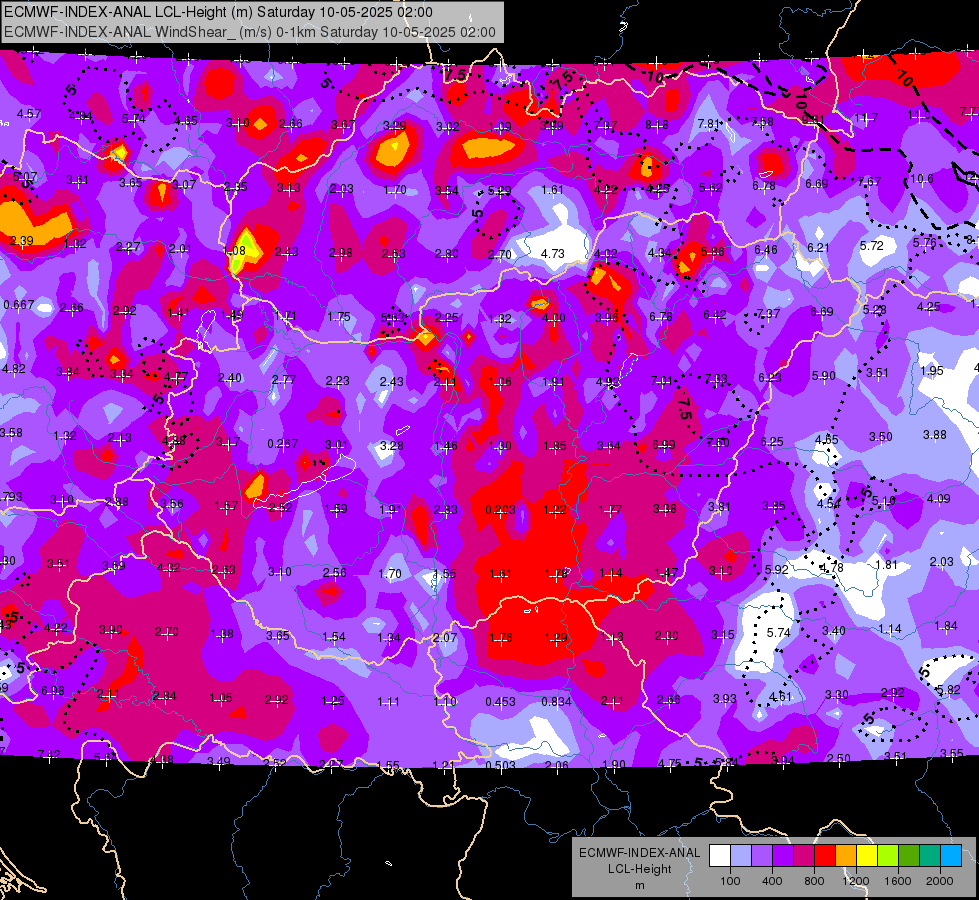
Task: Click the grid value 8.18
Action: pos(656,125)
